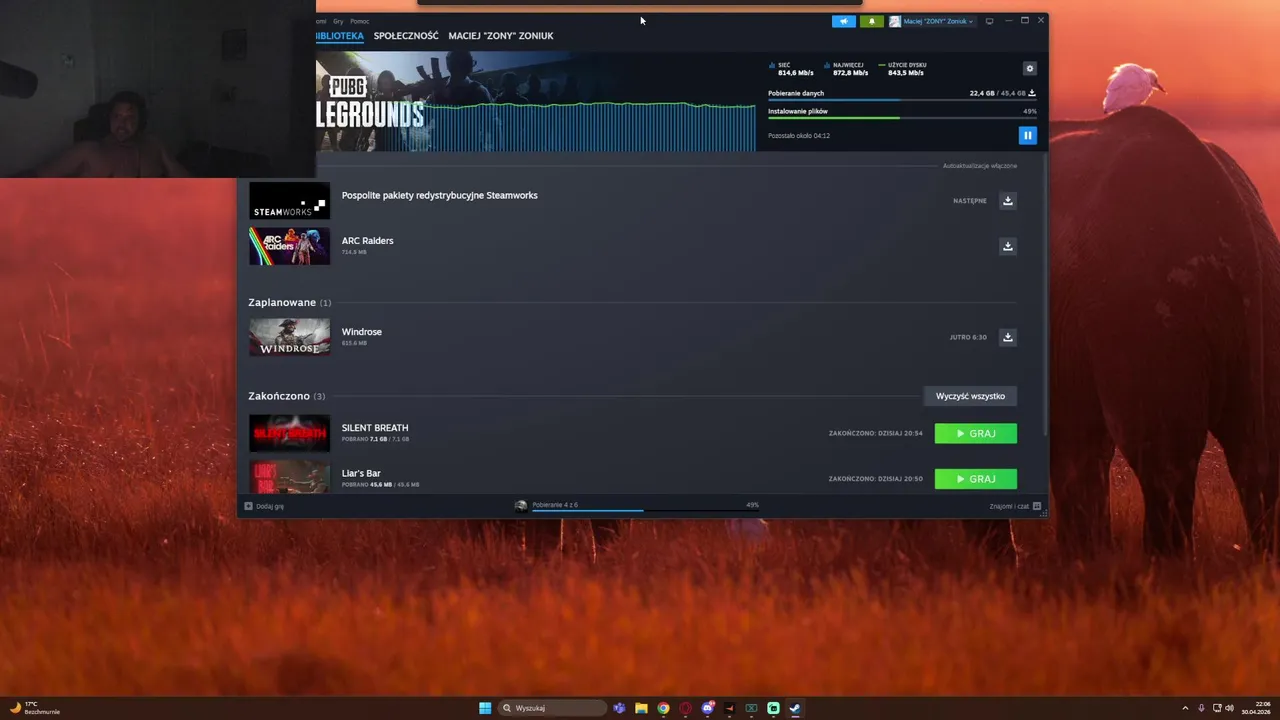The height and width of the screenshot is (720, 1280).
Task: Open the green notifications bell
Action: pos(871,21)
